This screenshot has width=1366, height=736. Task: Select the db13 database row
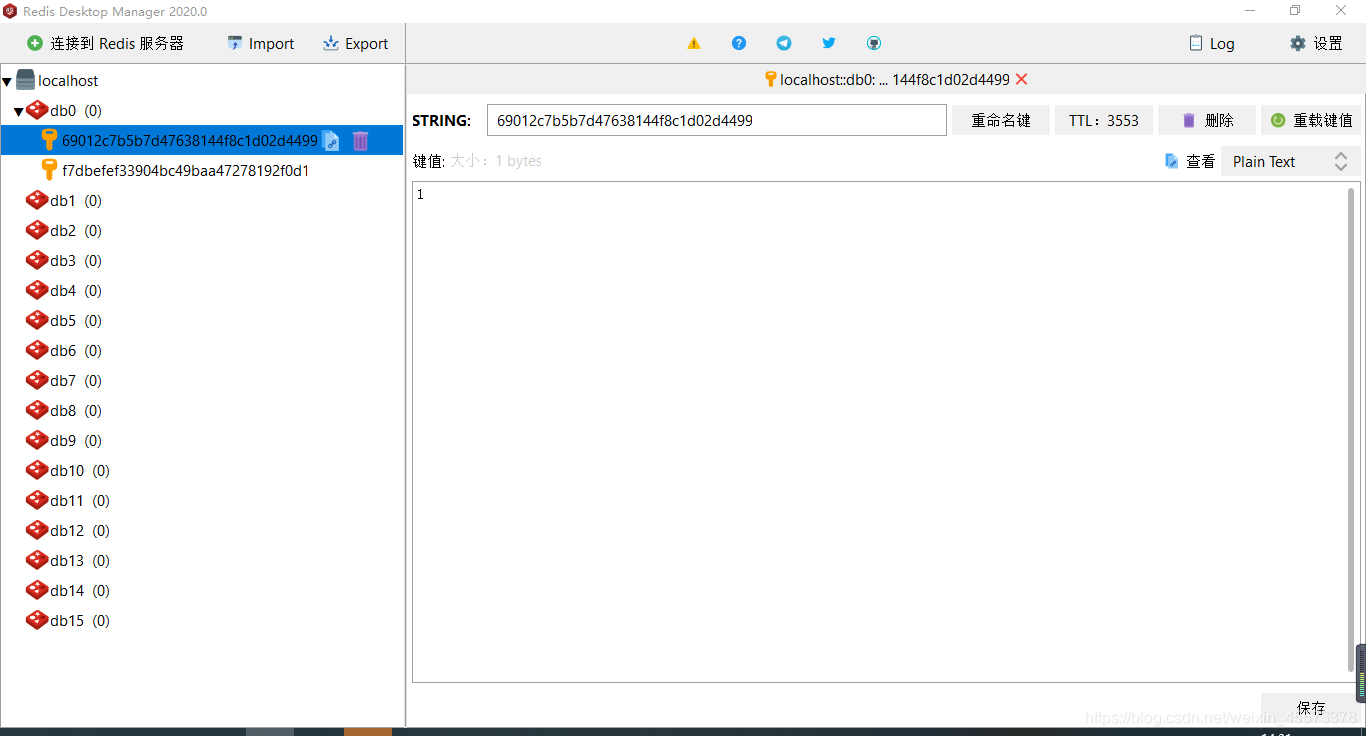(202, 560)
